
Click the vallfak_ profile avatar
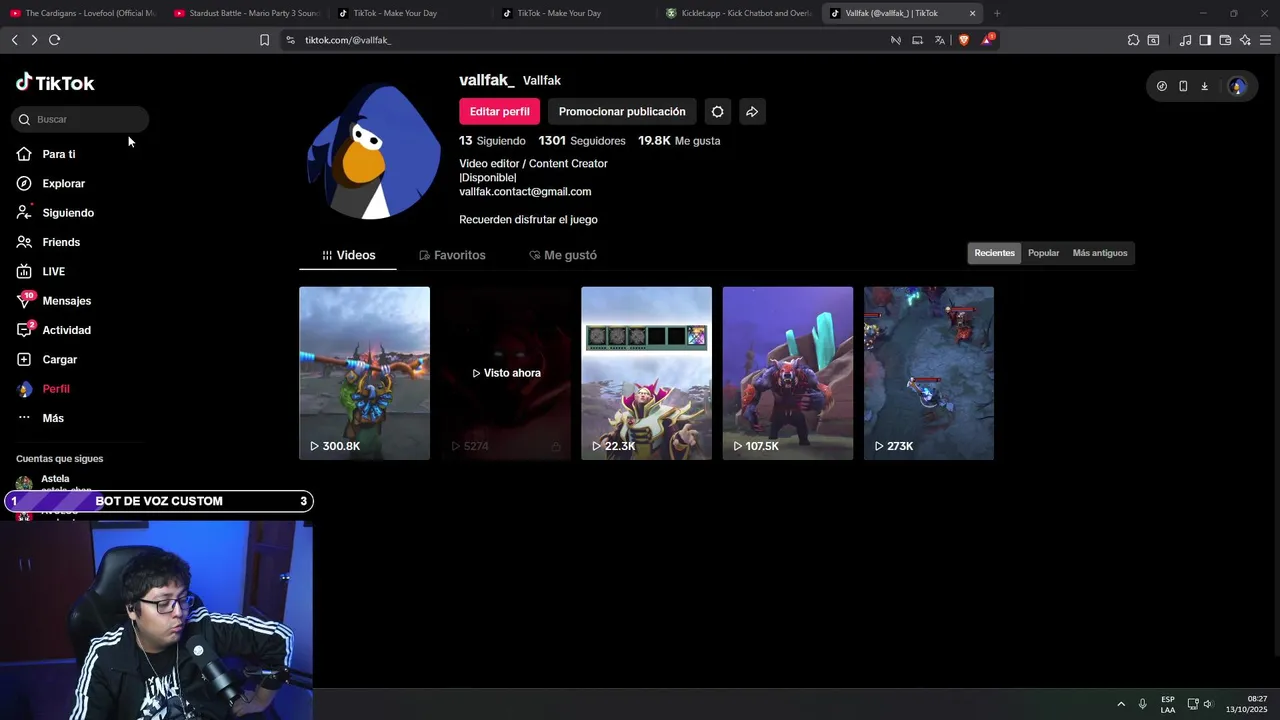coord(374,152)
